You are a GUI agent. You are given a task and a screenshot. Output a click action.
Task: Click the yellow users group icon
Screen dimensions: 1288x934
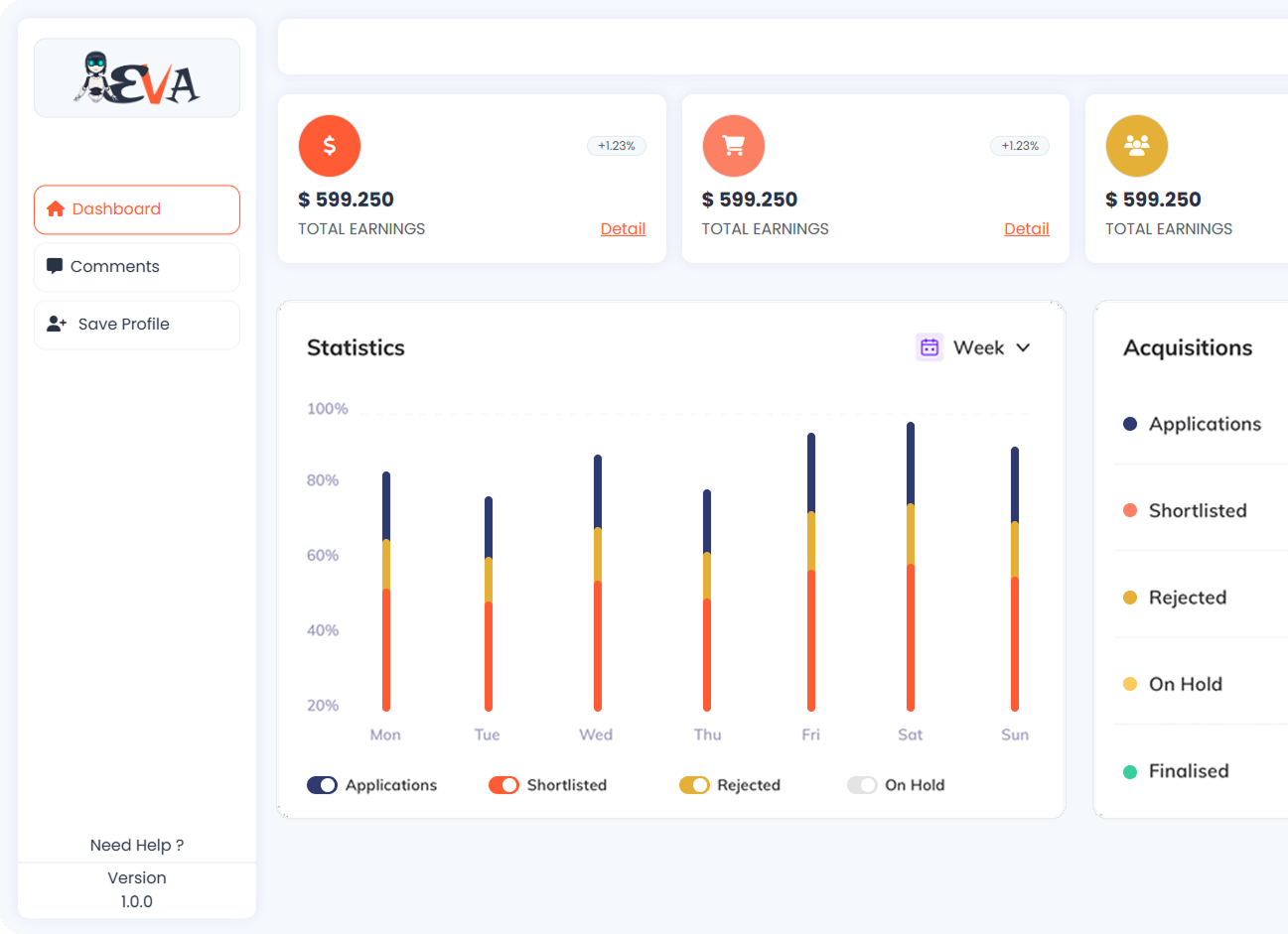click(1136, 146)
